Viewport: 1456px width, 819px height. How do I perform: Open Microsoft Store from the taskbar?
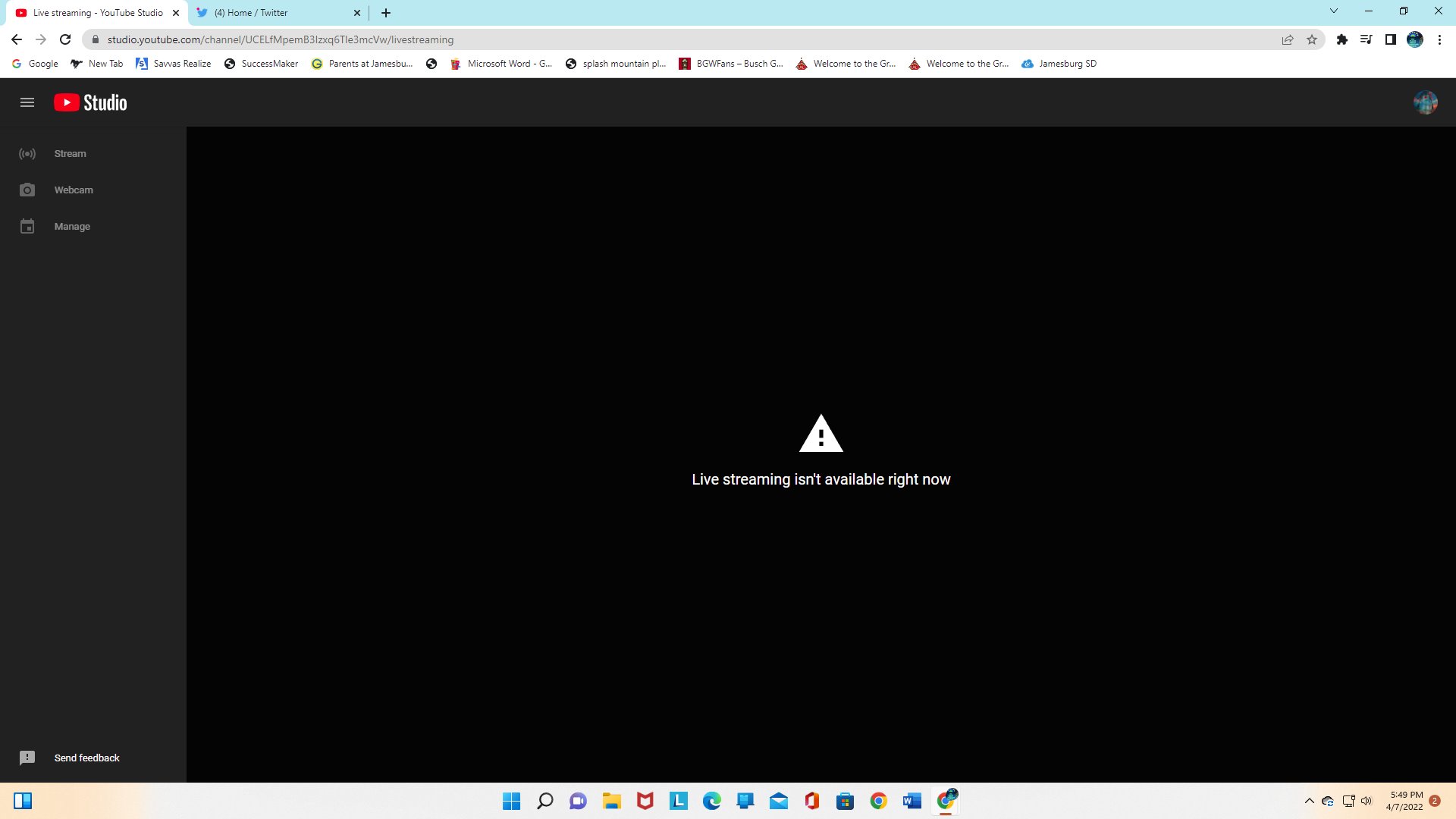(x=846, y=801)
